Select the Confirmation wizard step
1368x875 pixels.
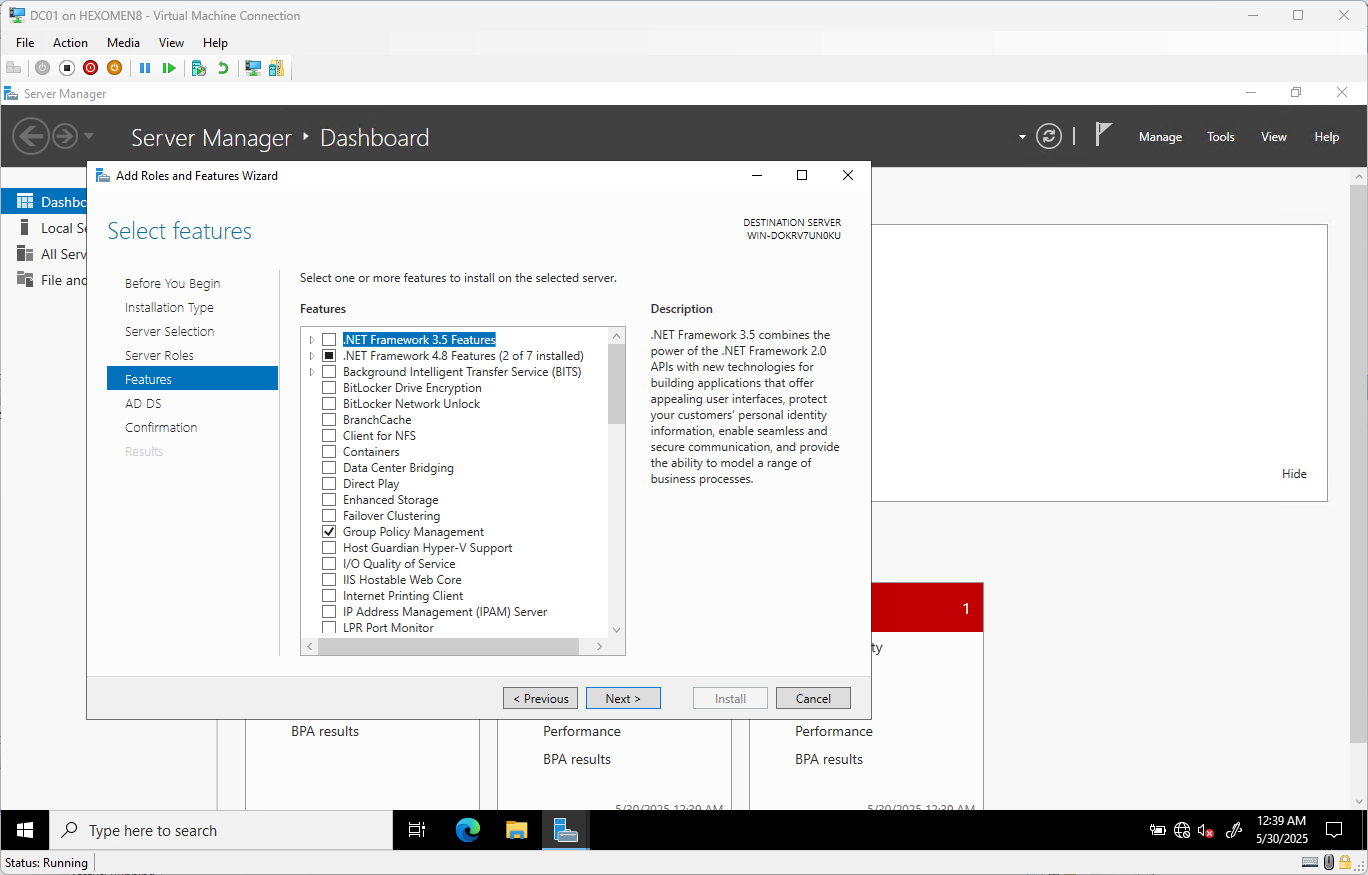click(161, 428)
